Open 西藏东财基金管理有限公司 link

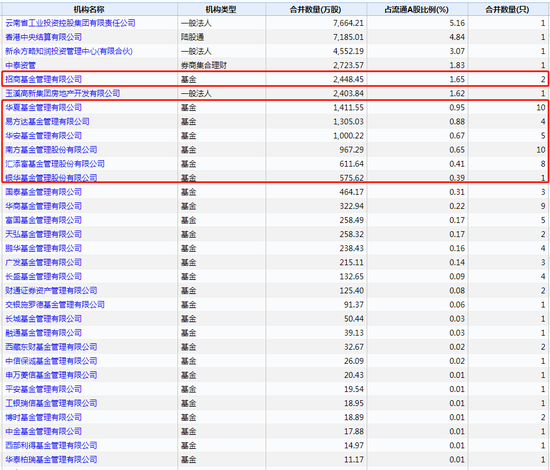pyautogui.click(x=51, y=347)
